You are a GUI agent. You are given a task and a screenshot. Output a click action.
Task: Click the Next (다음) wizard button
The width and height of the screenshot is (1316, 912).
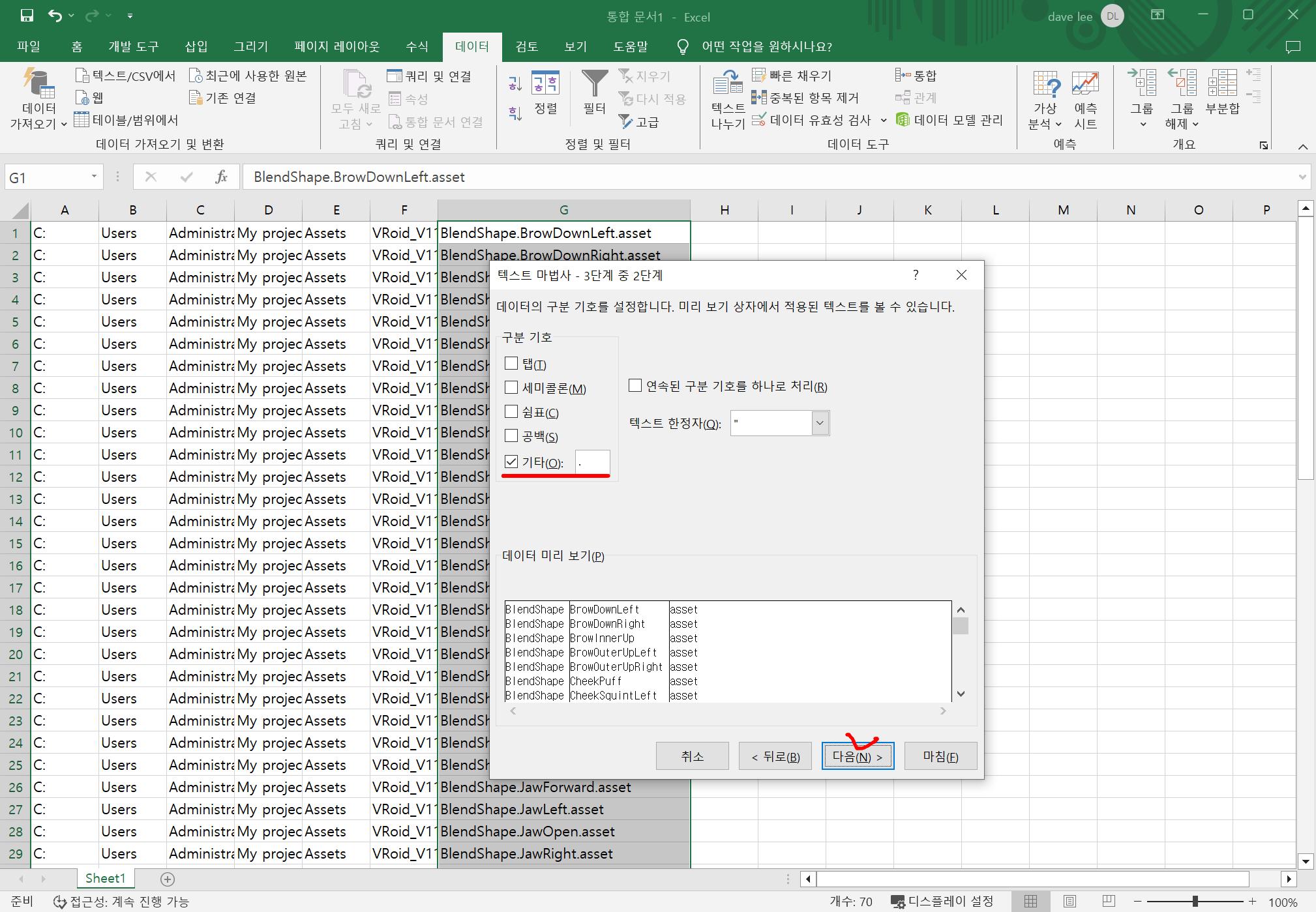tap(857, 756)
